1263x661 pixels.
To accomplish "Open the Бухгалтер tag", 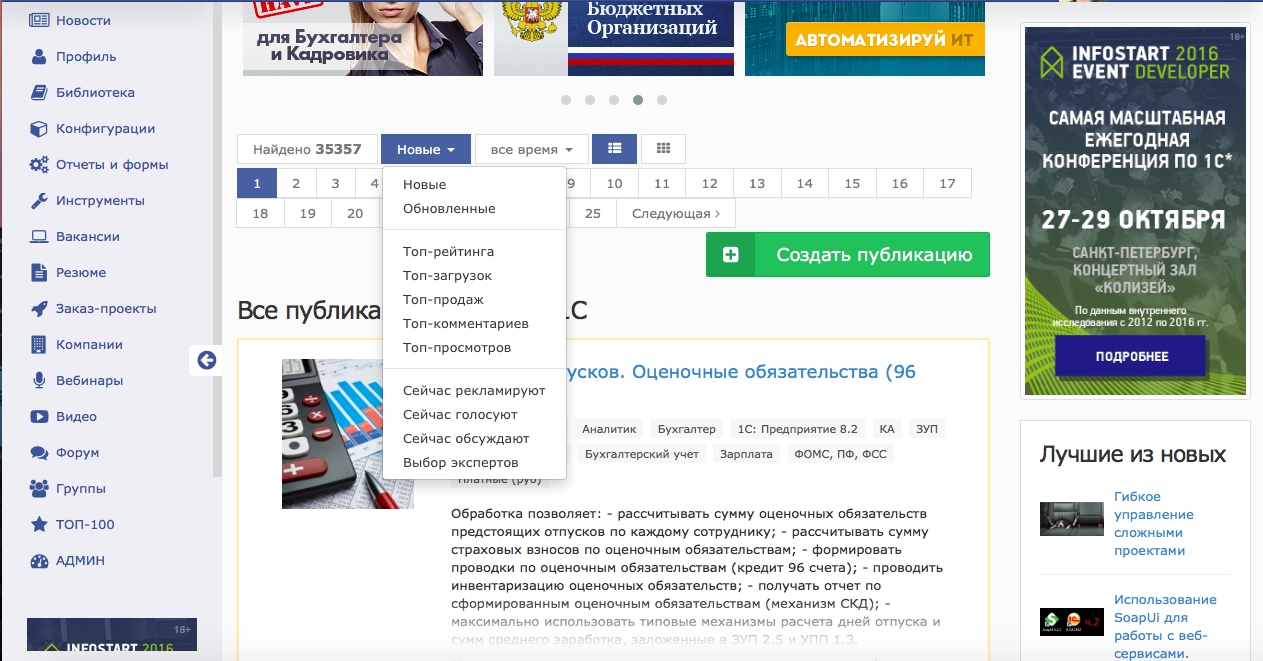I will tap(686, 429).
